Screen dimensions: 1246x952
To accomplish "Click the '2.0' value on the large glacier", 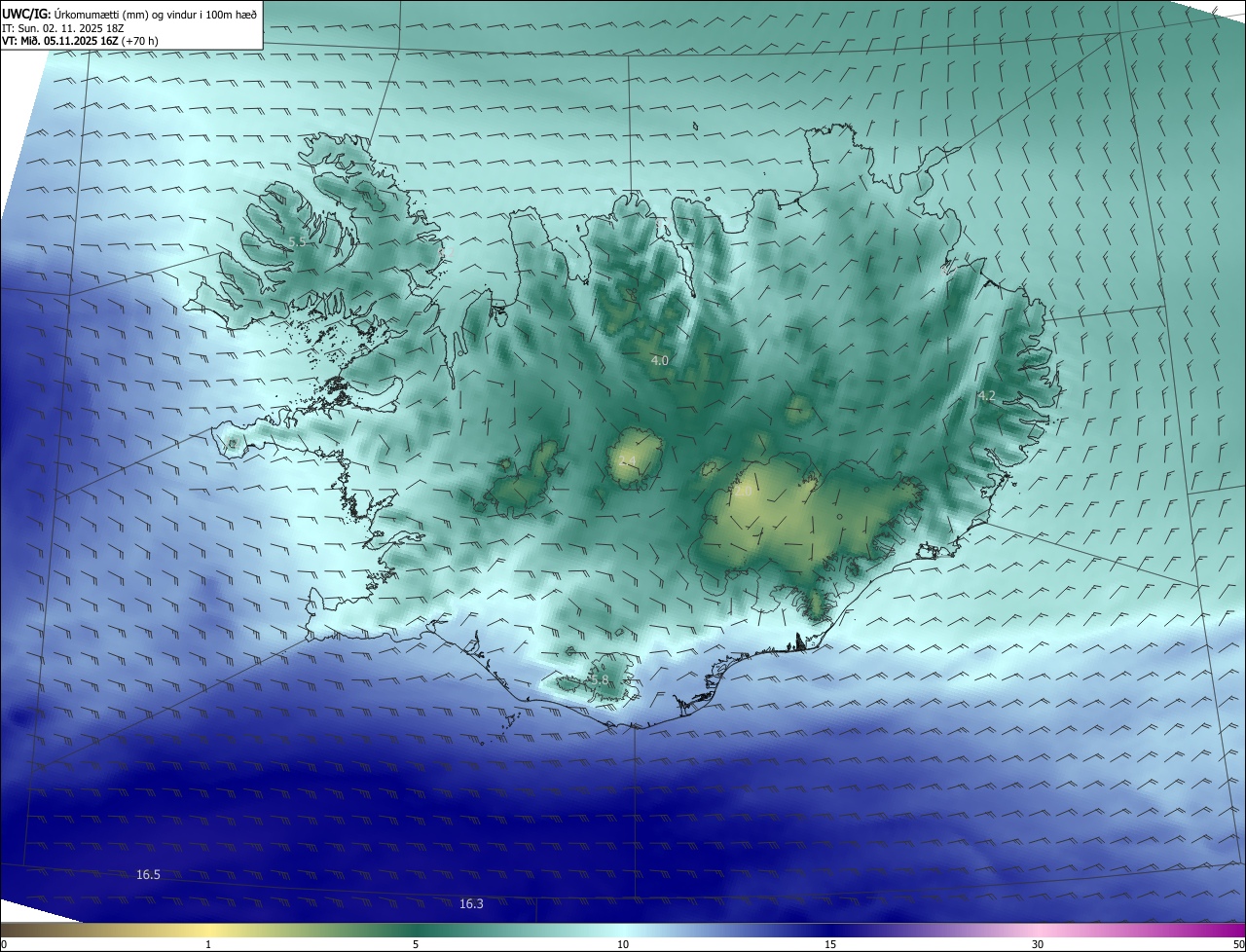I will pos(743,492).
